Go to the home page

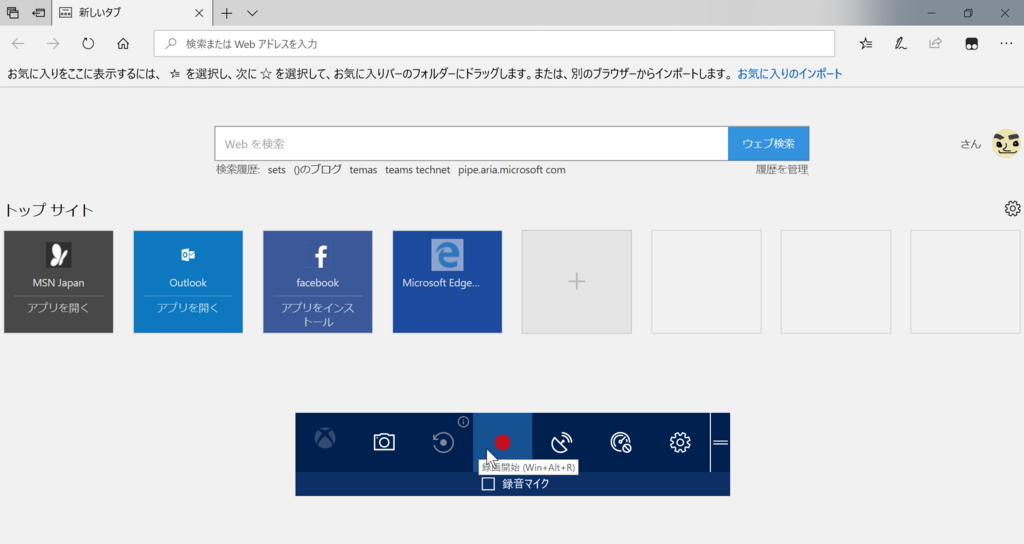123,44
